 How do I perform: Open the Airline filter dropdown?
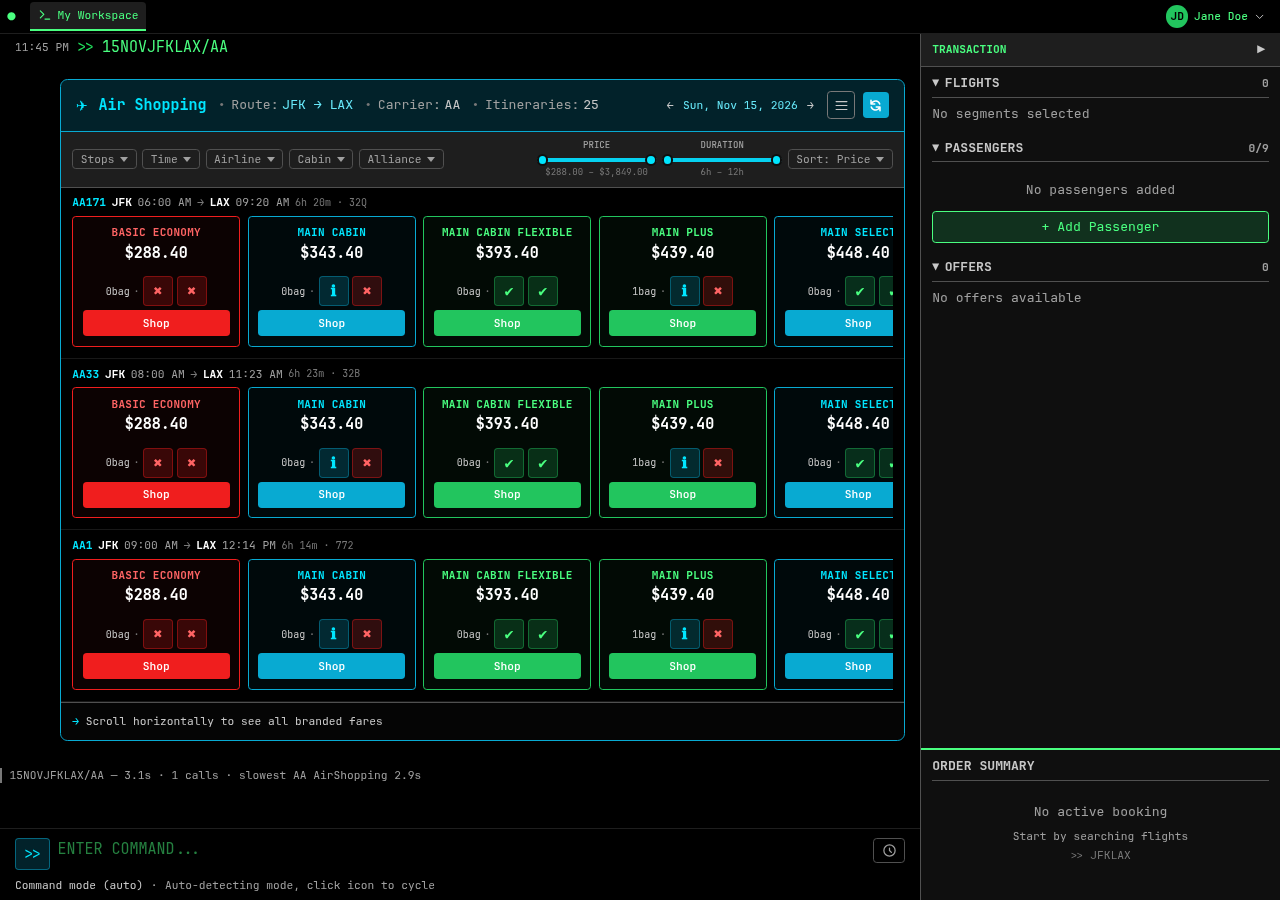coord(244,159)
